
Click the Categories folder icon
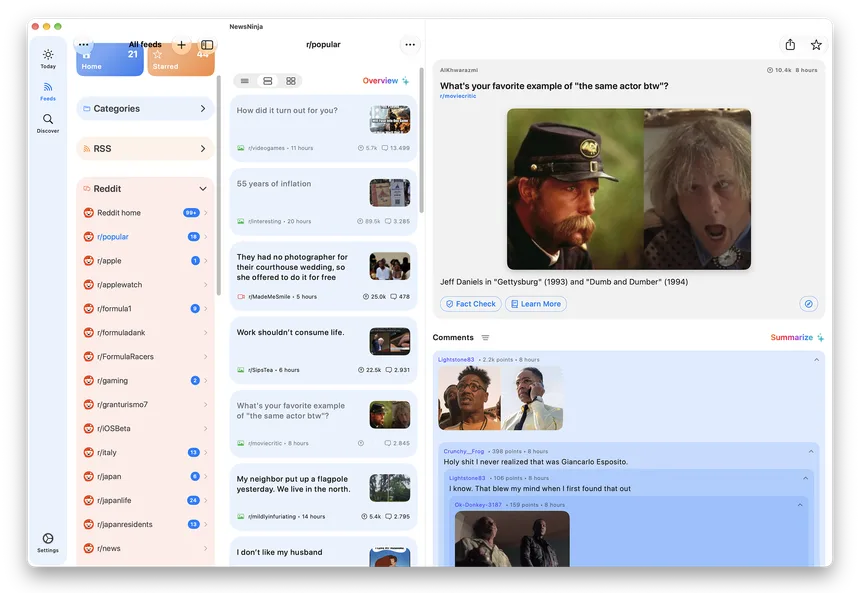(x=86, y=109)
